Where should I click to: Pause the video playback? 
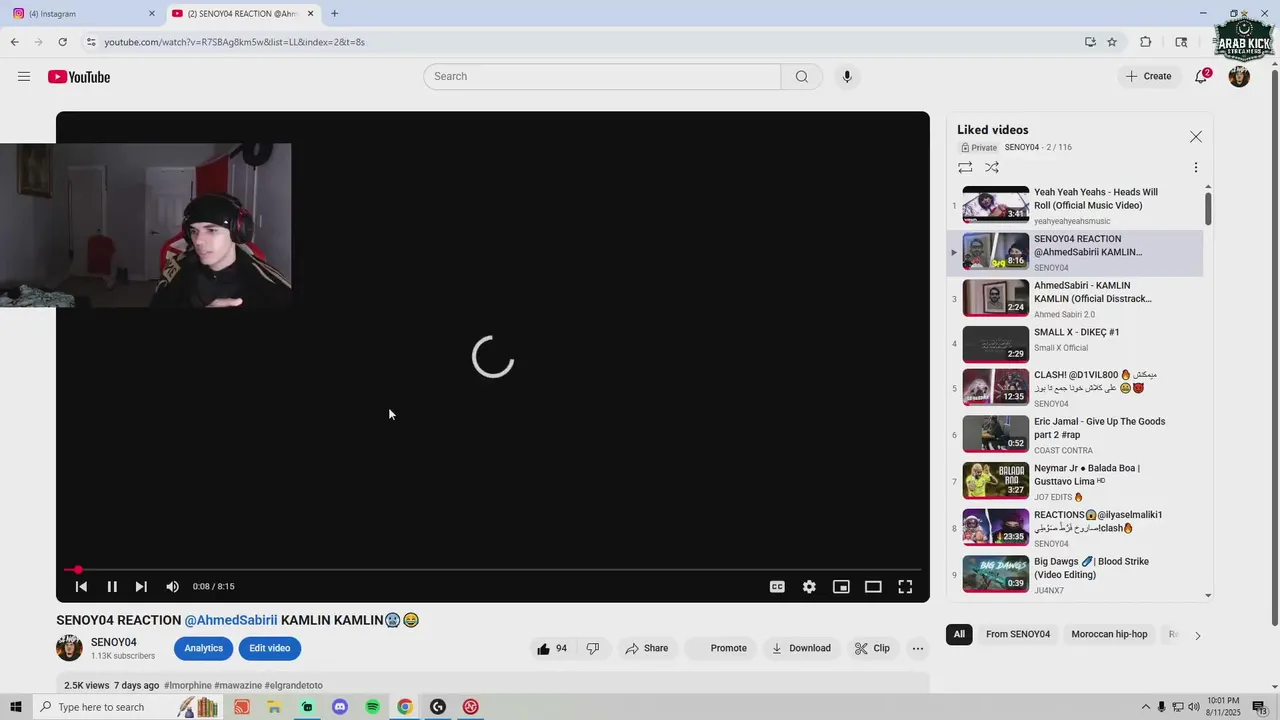pyautogui.click(x=112, y=587)
